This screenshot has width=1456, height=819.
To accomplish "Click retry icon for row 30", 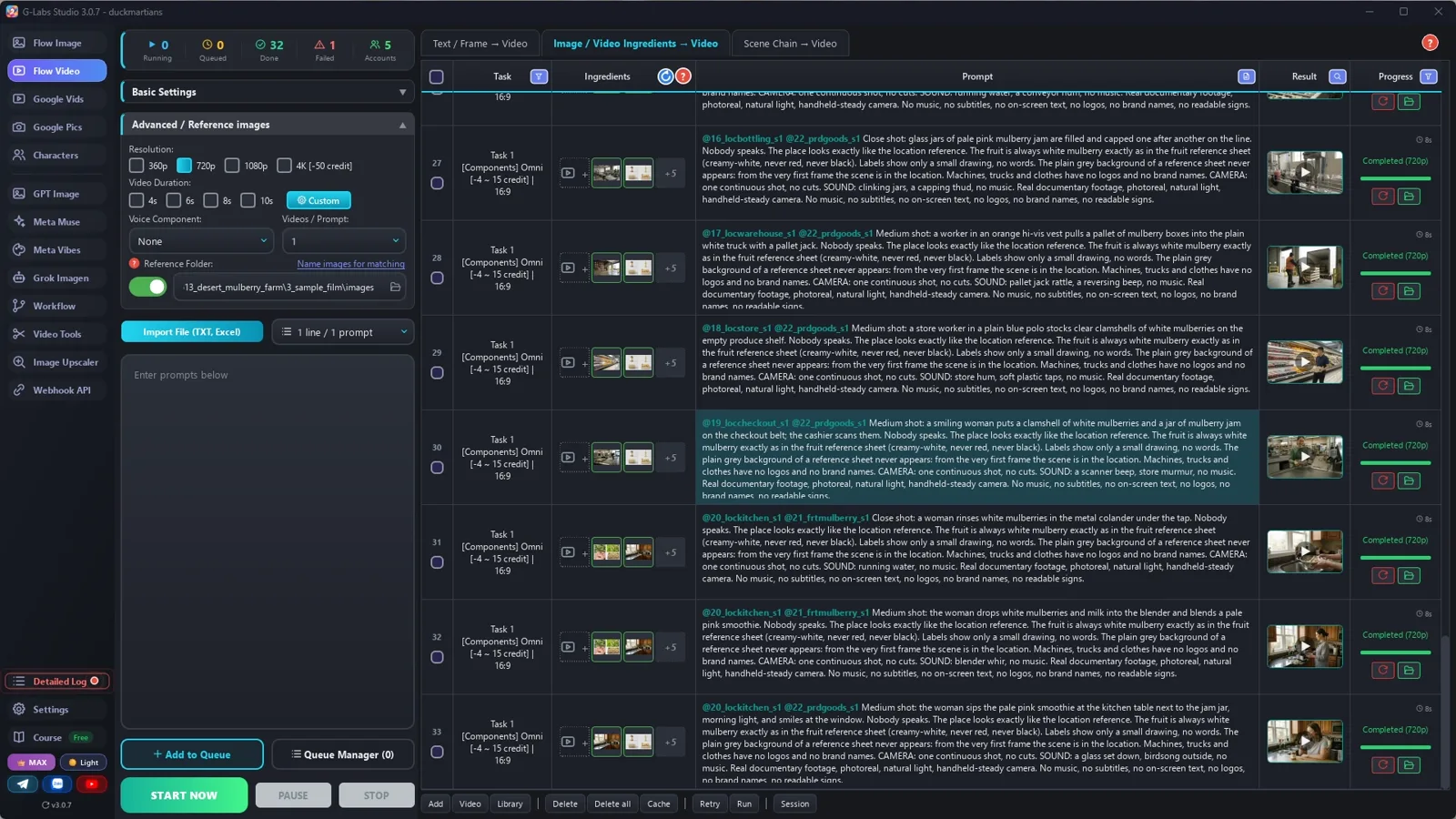I will point(1383,480).
